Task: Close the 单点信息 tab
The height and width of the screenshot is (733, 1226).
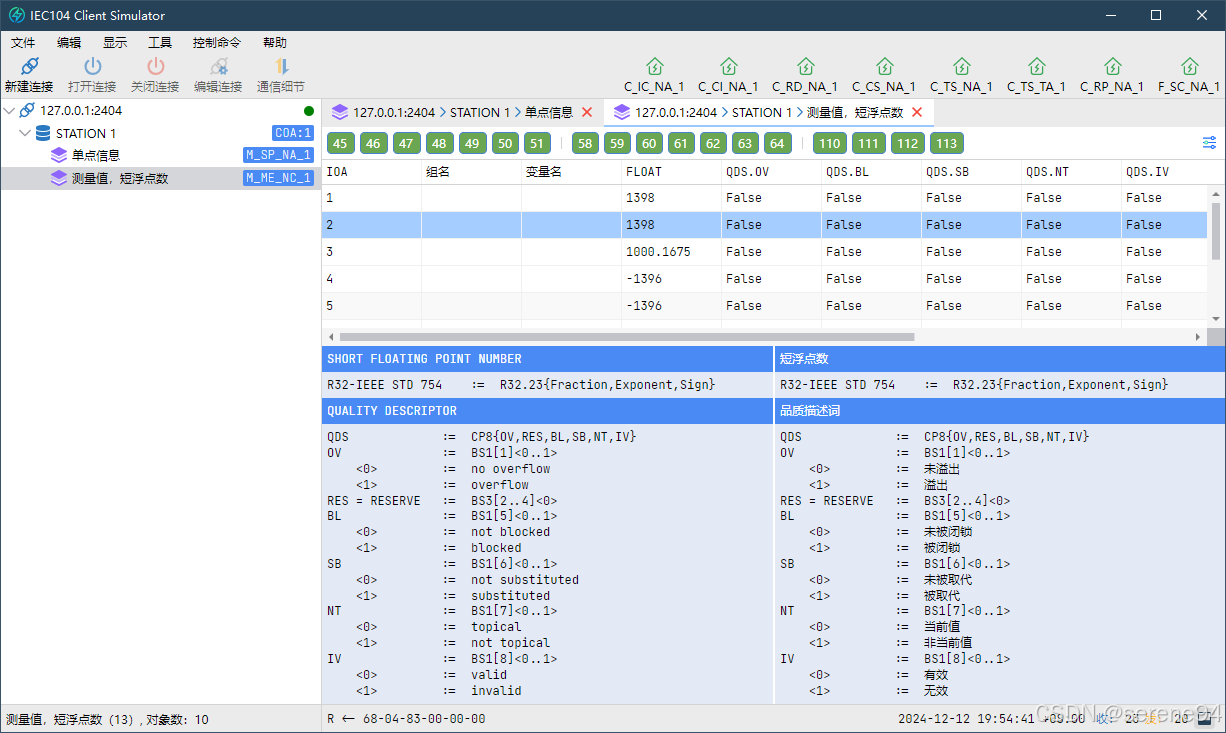Action: click(587, 112)
